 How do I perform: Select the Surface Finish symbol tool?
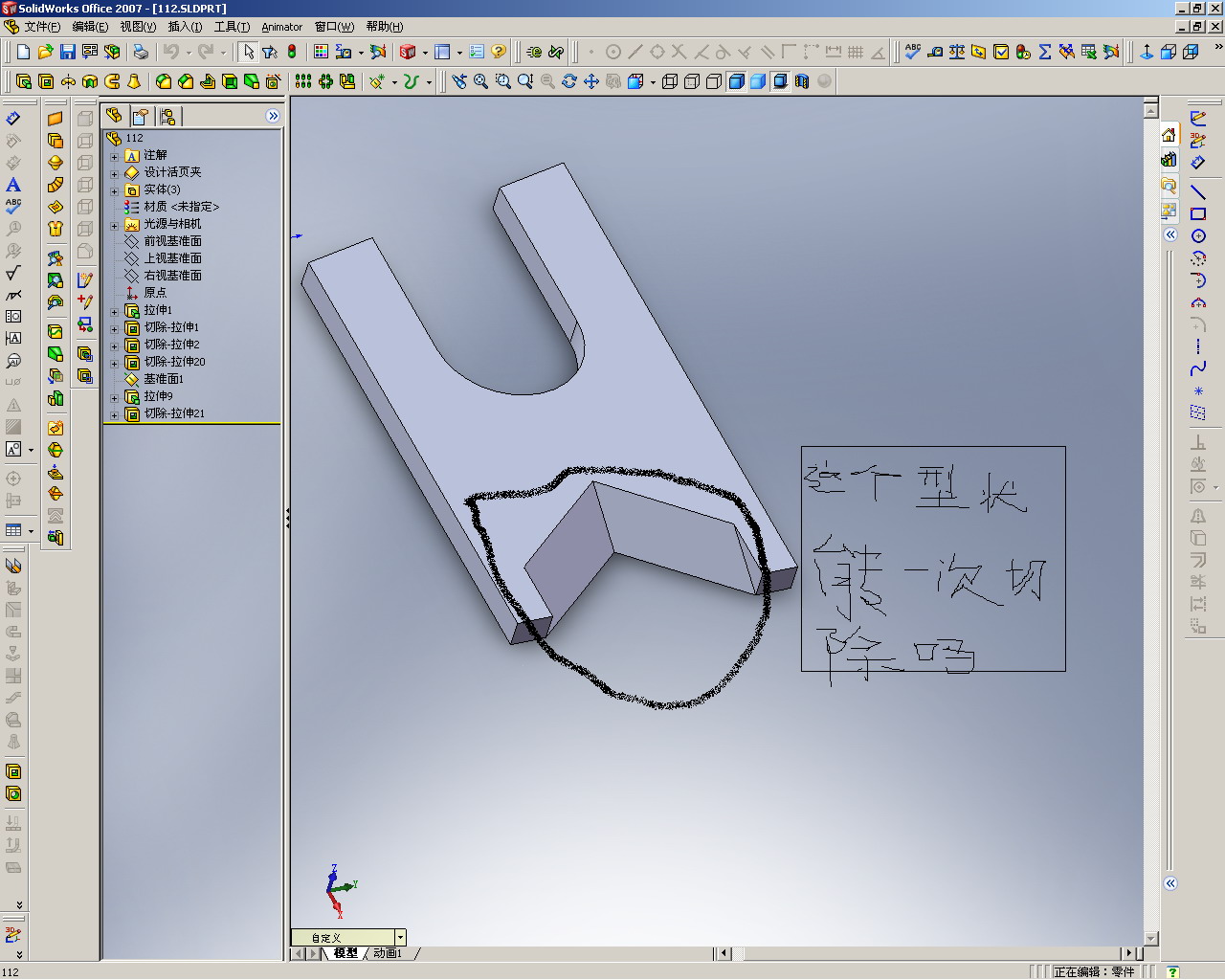click(13, 273)
